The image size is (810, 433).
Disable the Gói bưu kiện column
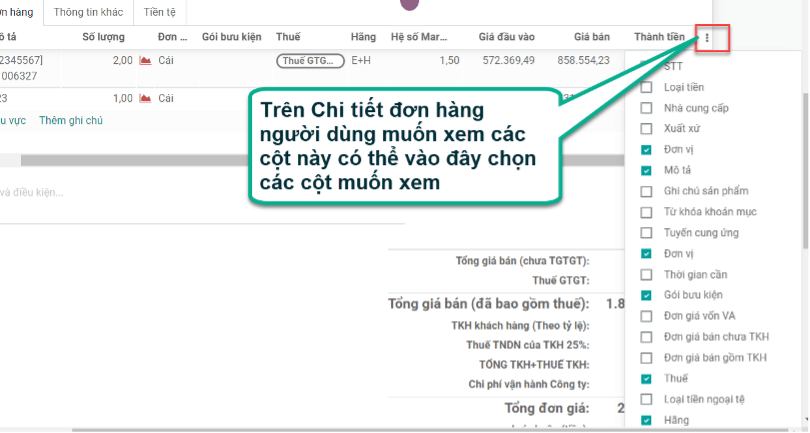(x=646, y=295)
